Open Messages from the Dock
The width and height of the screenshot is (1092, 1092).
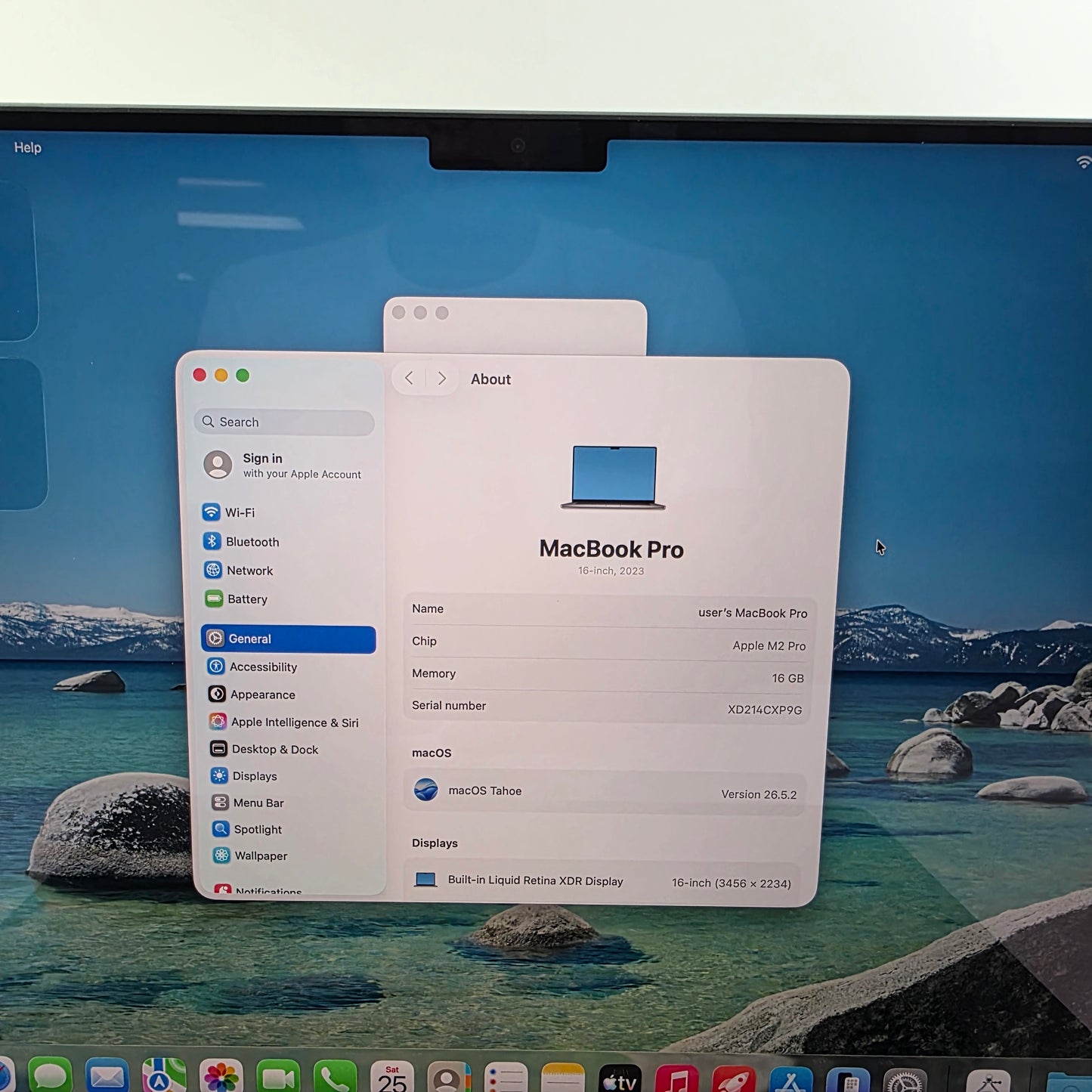(x=50, y=1076)
